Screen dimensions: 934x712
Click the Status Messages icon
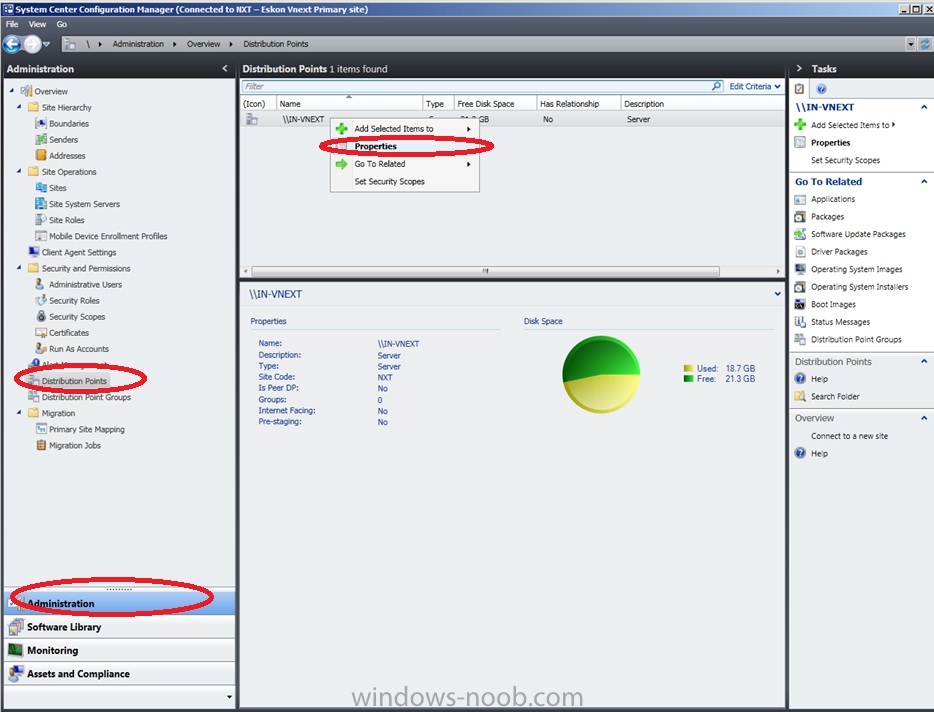[x=800, y=322]
